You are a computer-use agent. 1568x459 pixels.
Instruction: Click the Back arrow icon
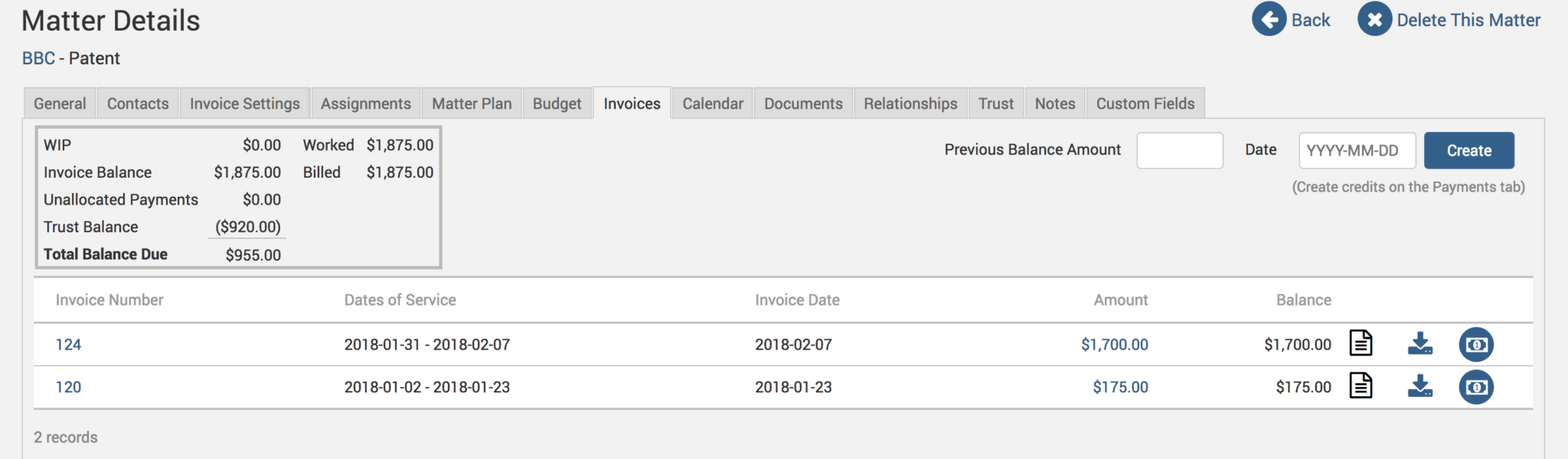(x=1269, y=19)
